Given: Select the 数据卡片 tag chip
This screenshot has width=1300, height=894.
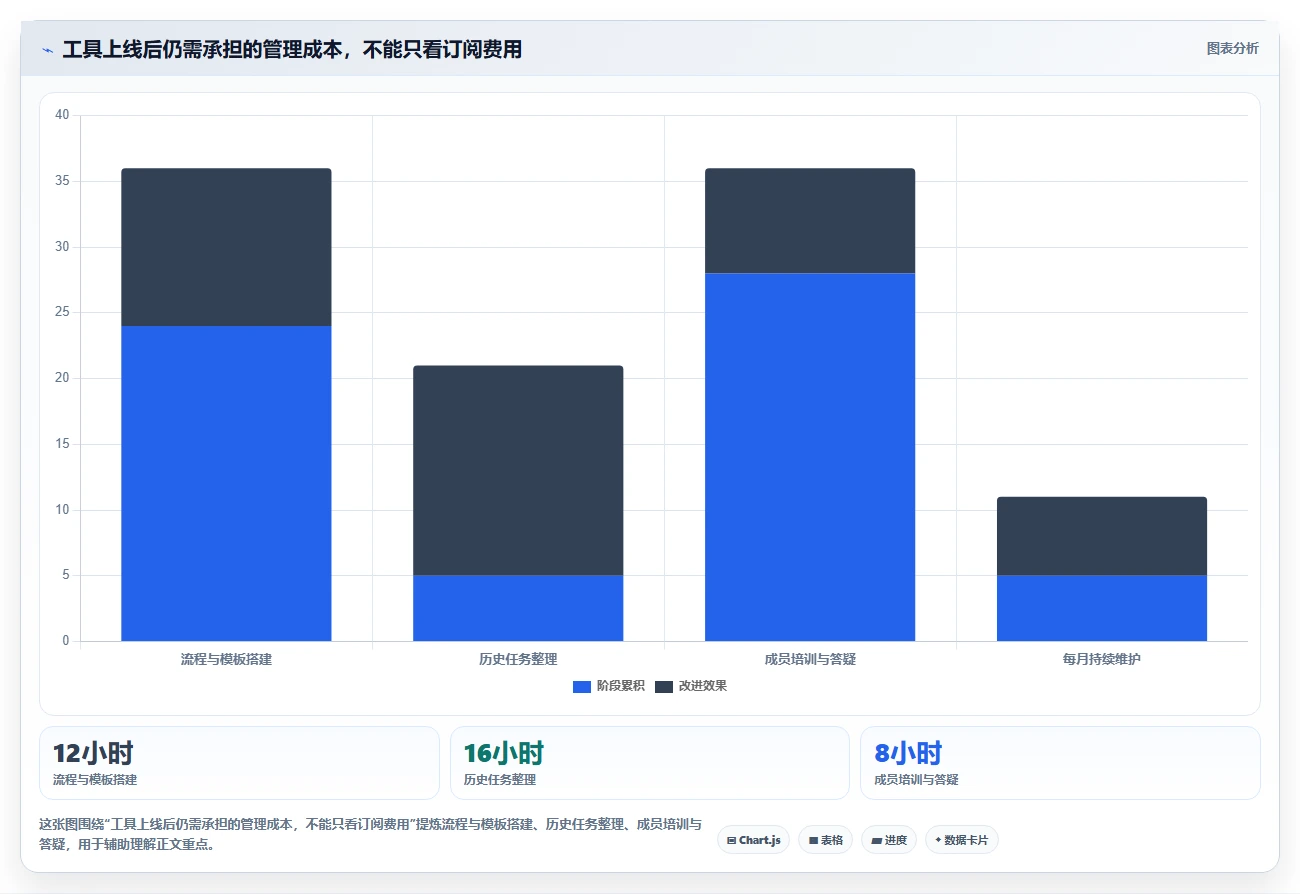Looking at the screenshot, I should 961,840.
